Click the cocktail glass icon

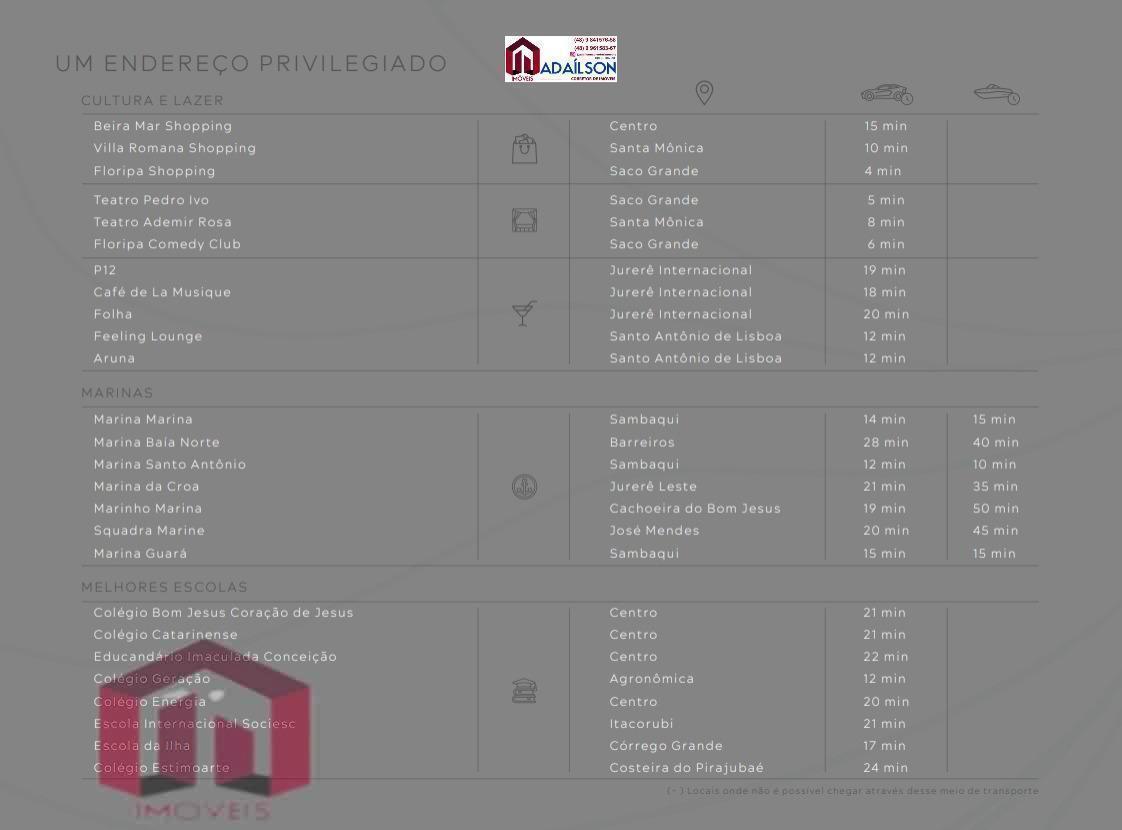(x=524, y=313)
